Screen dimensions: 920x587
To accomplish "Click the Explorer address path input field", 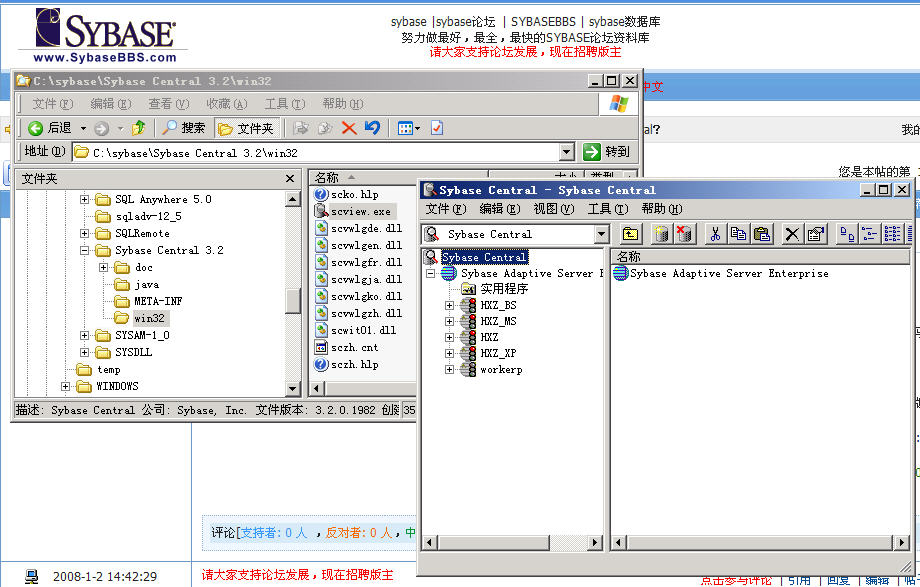I will tap(316, 152).
